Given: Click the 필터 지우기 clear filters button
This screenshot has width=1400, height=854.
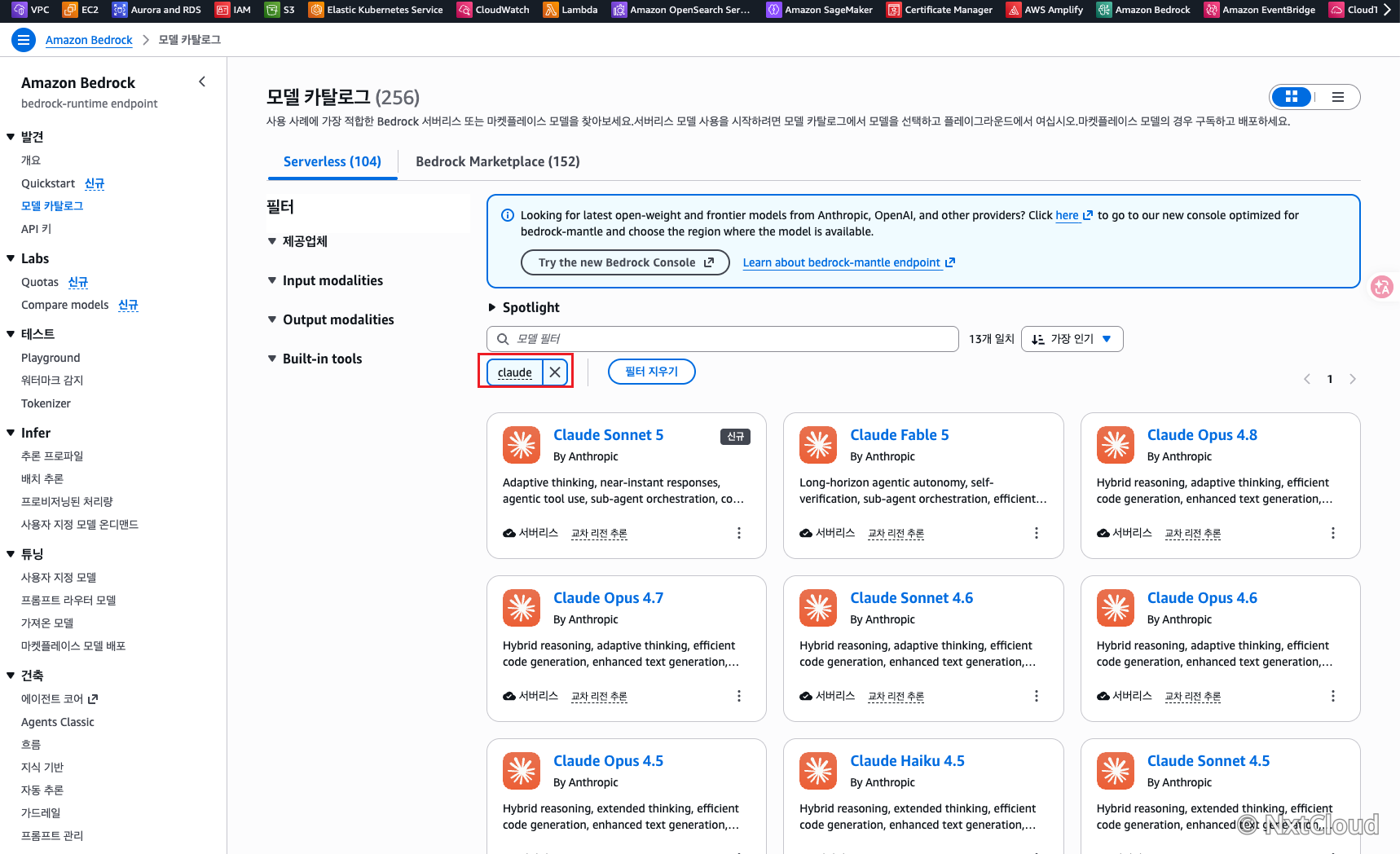Looking at the screenshot, I should pyautogui.click(x=651, y=372).
